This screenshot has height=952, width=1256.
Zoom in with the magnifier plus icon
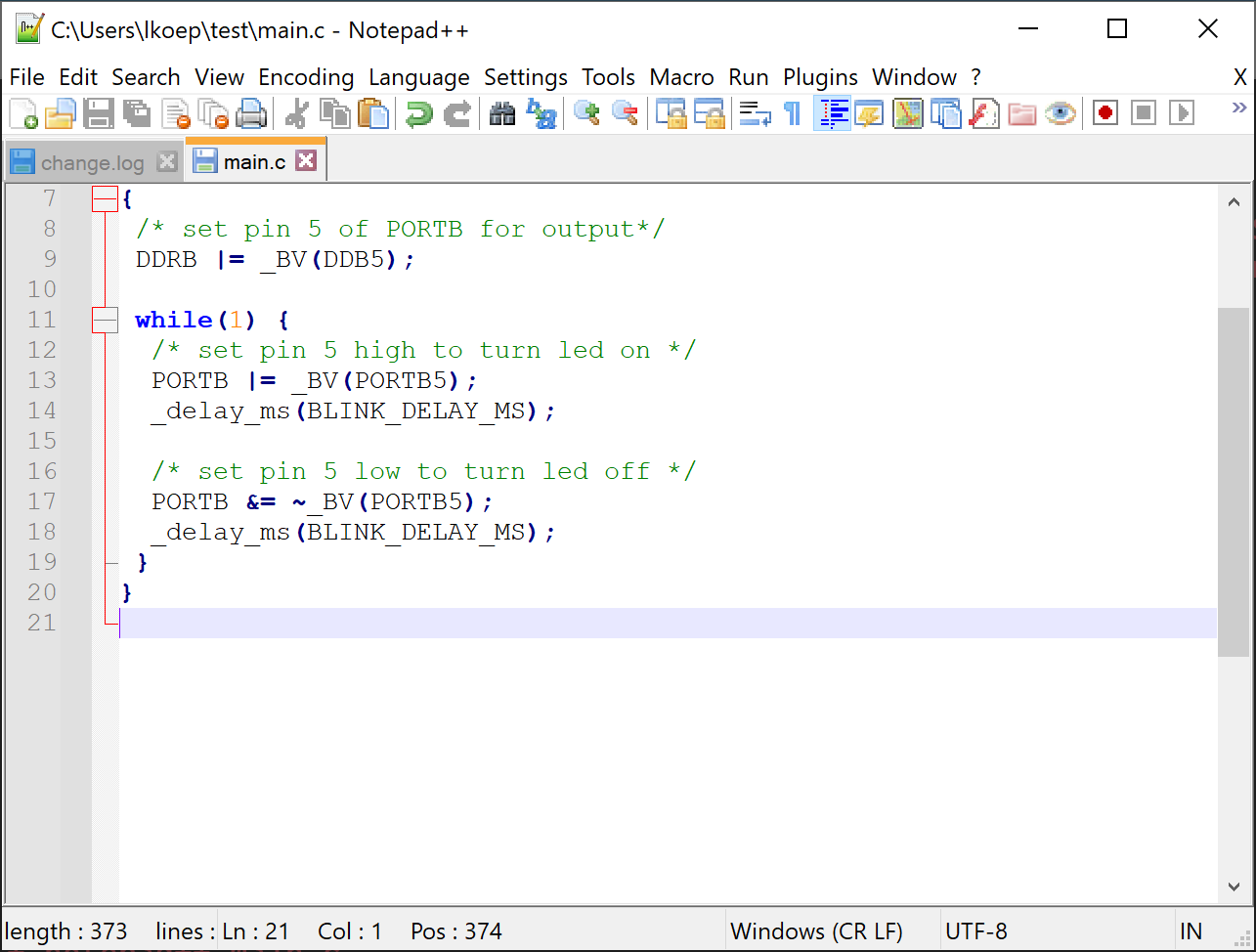[x=586, y=113]
